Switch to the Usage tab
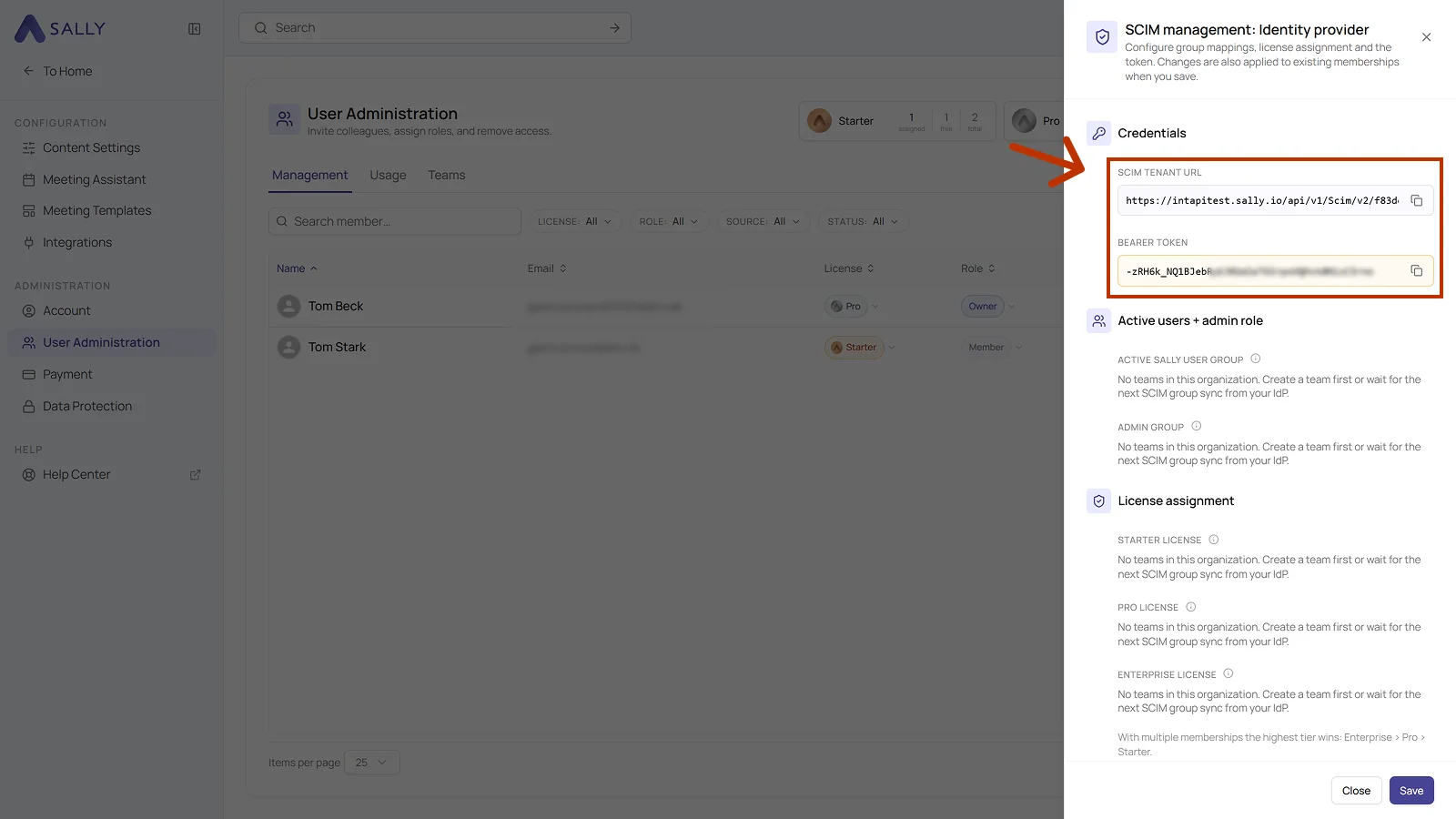1456x819 pixels. coord(388,175)
